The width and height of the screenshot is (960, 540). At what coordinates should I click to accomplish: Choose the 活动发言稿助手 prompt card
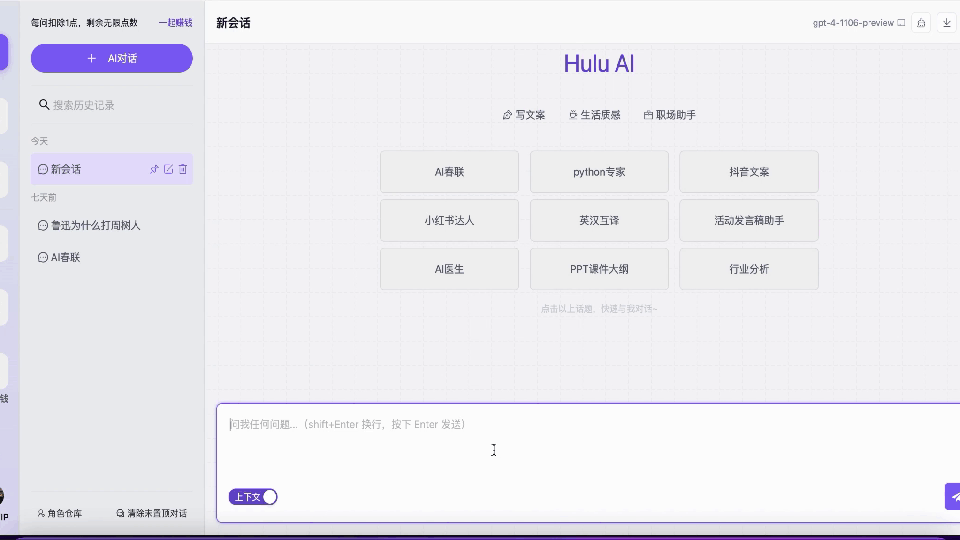click(749, 220)
